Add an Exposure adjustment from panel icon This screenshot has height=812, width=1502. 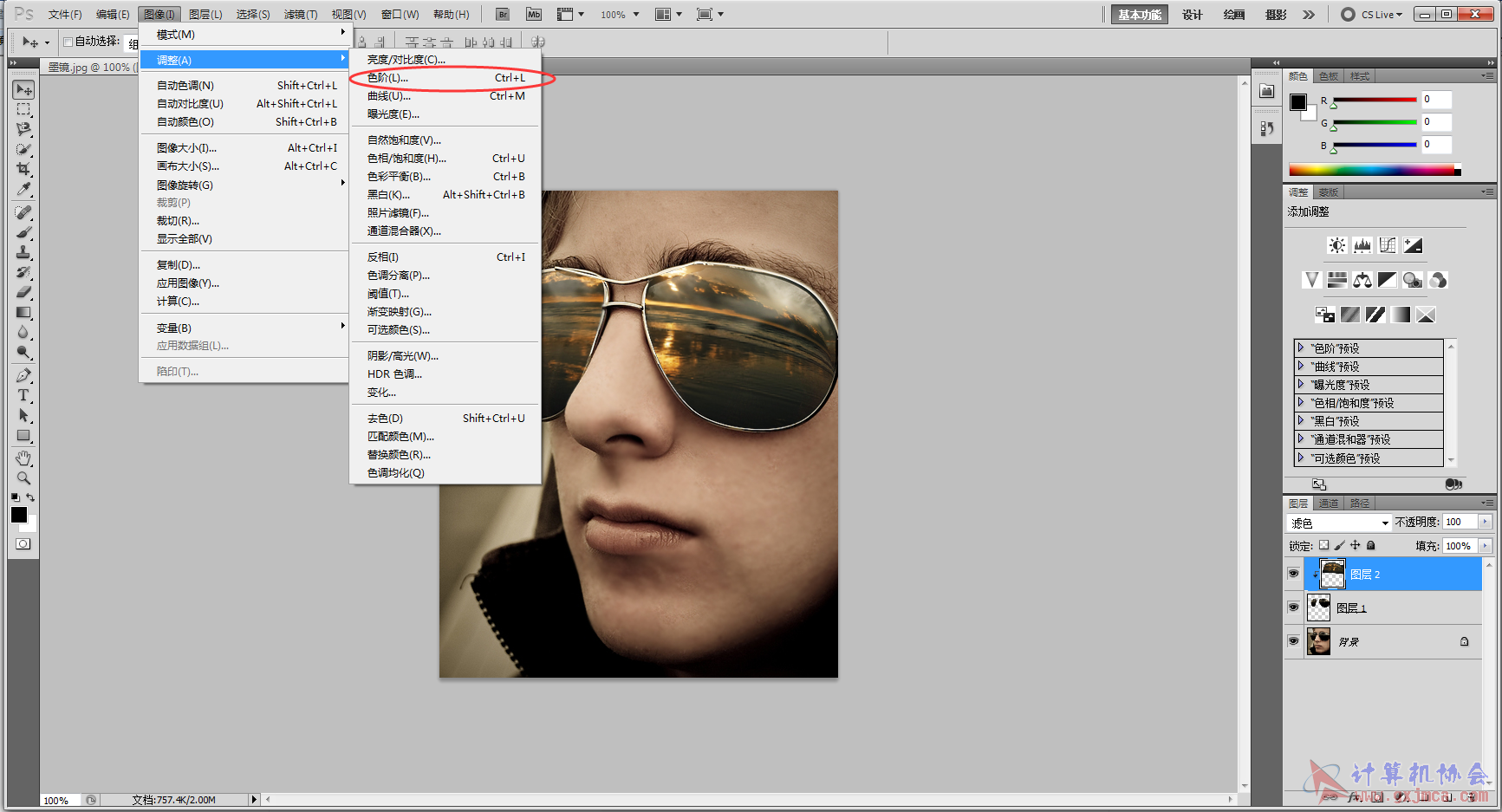click(1413, 245)
